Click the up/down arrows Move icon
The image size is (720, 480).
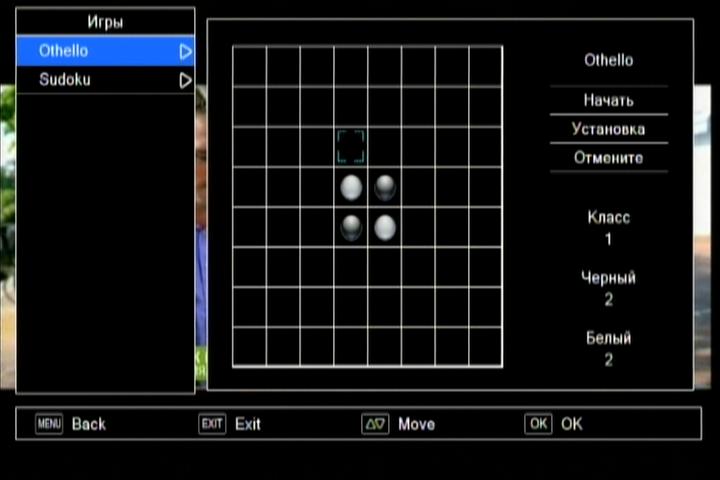(375, 424)
